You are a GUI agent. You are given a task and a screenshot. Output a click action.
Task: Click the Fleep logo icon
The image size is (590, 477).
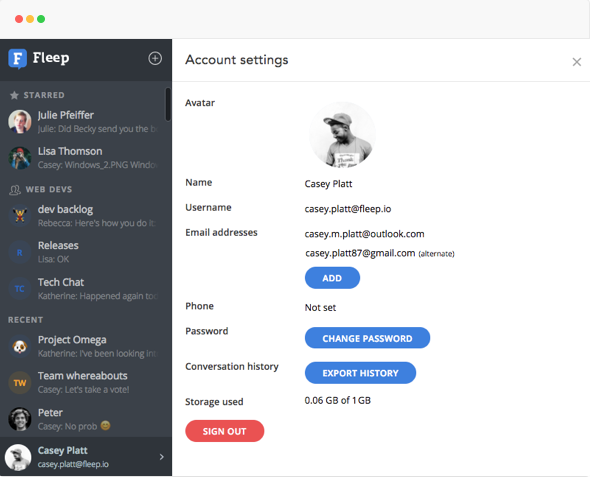coord(17,59)
